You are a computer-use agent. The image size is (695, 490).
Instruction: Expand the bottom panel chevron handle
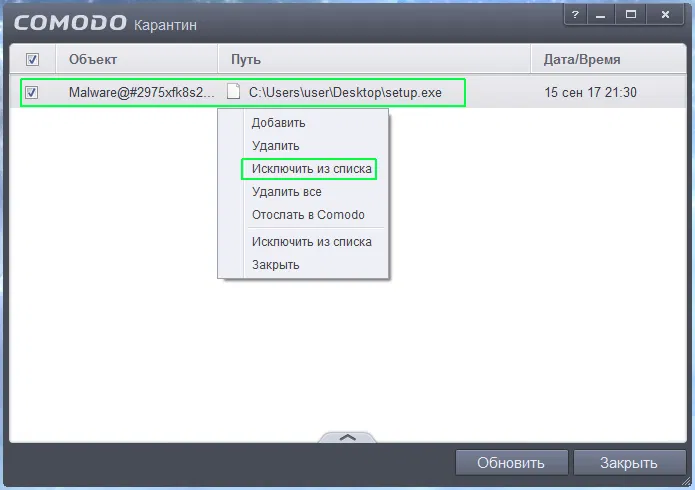(347, 437)
